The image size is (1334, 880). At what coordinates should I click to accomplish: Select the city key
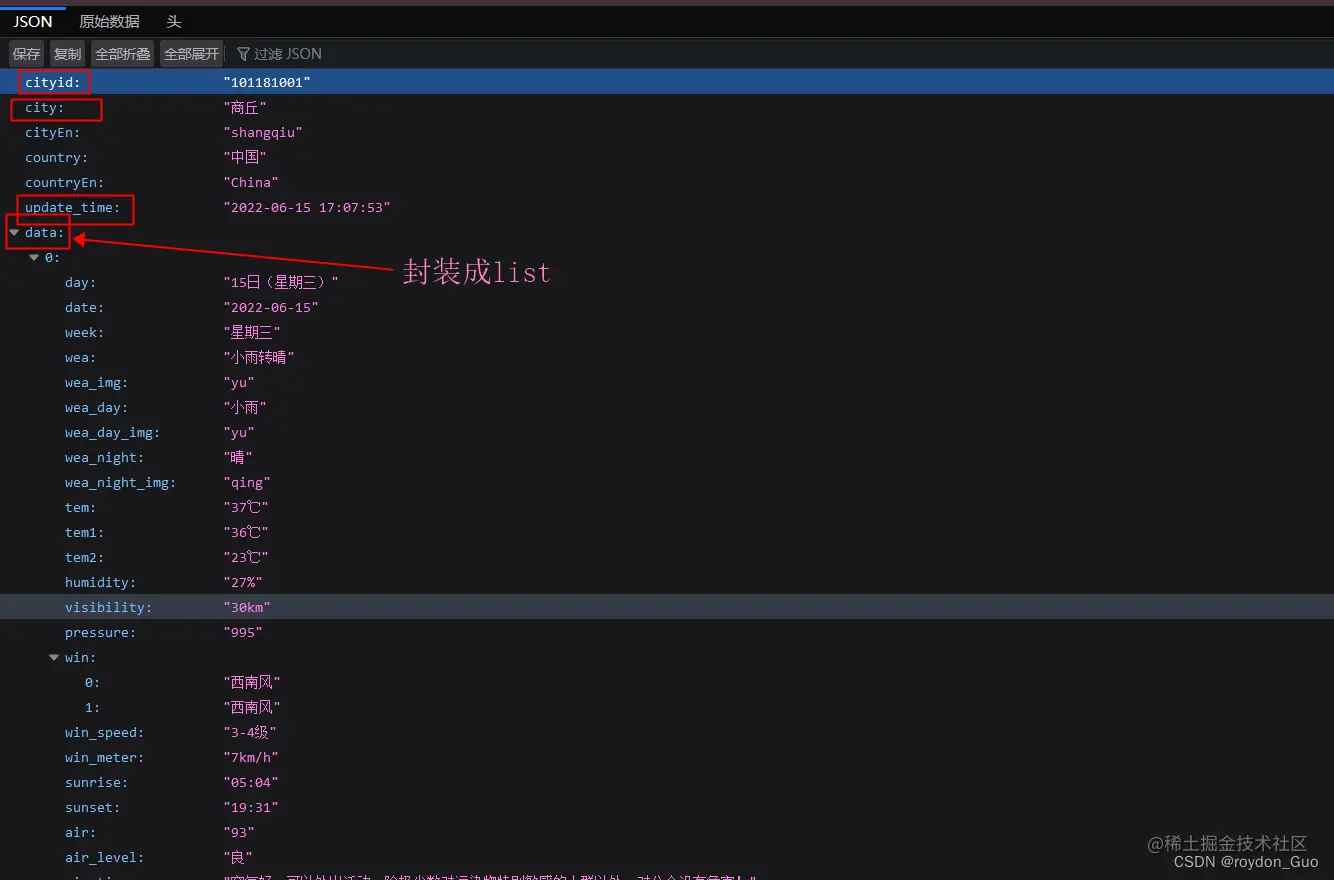point(44,107)
